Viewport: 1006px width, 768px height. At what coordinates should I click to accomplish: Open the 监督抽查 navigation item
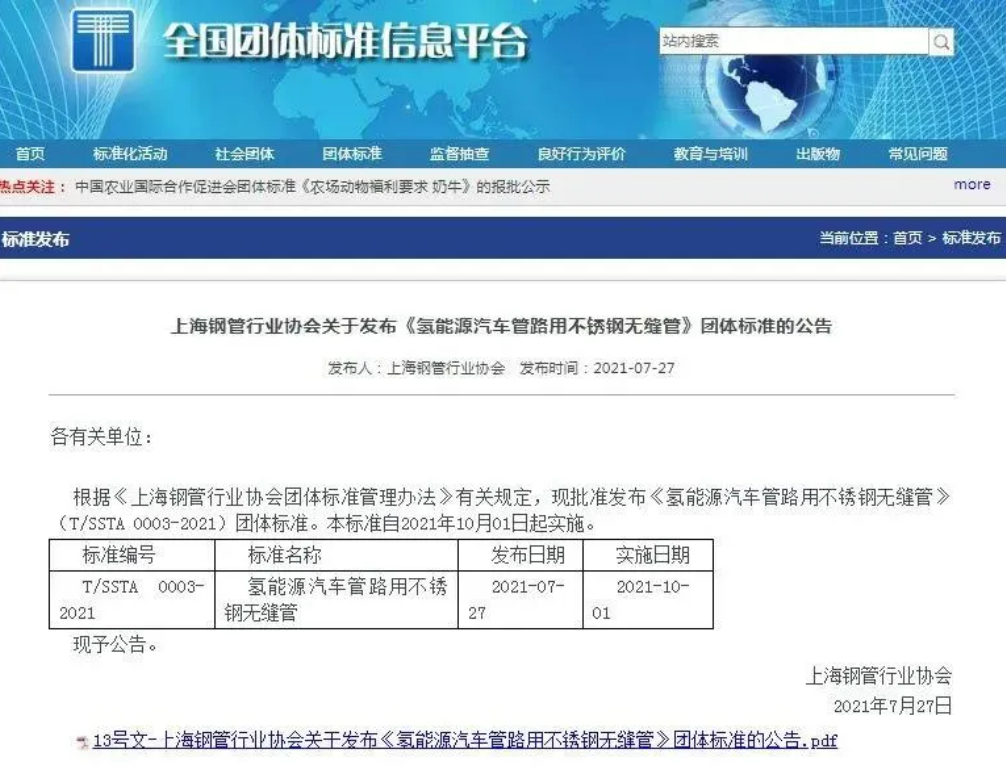[459, 154]
